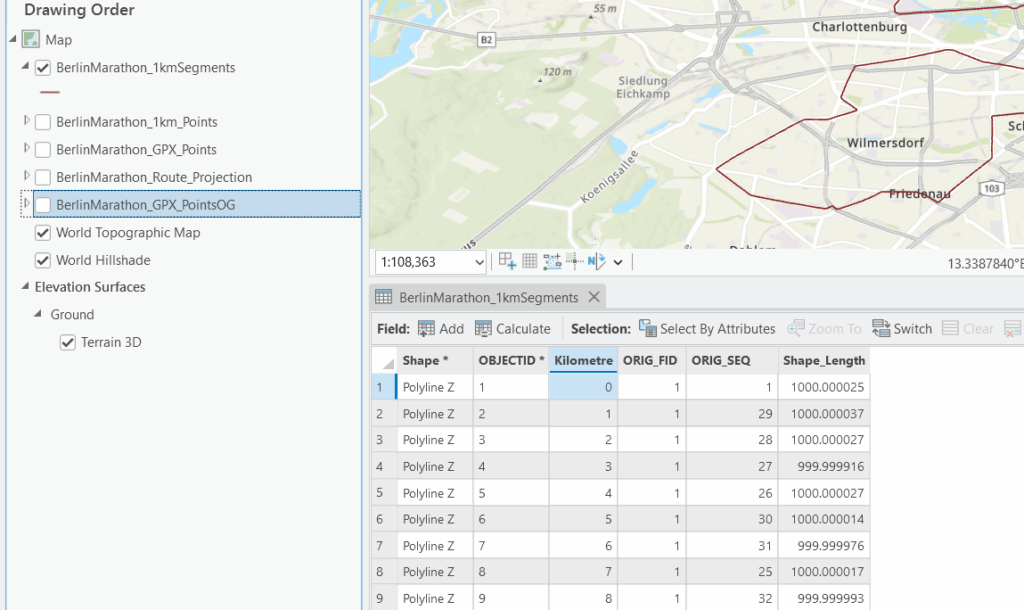Click the north arrow navigation icon

point(597,262)
